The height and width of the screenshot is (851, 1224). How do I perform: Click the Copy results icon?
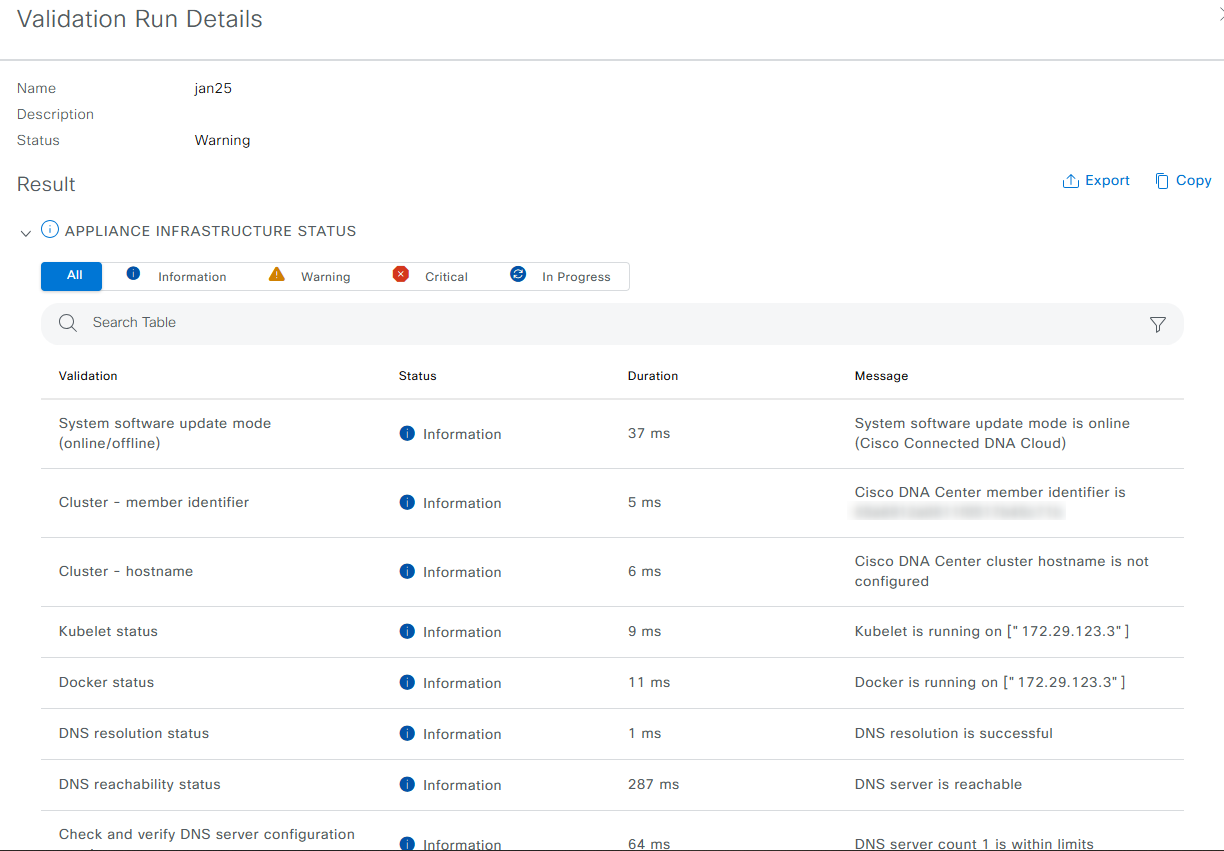tap(1161, 181)
